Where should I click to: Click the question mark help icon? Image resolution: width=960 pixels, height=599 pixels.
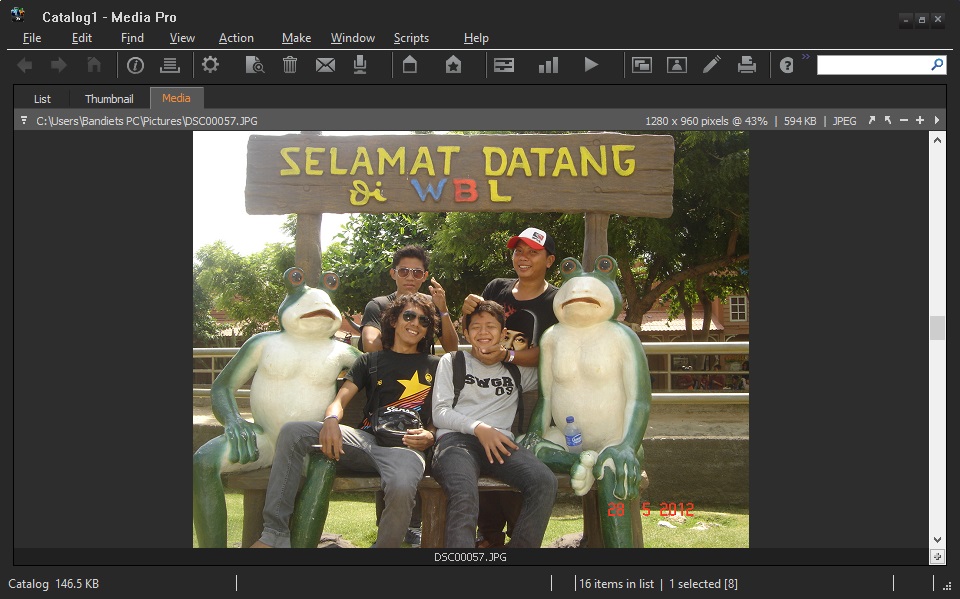pyautogui.click(x=787, y=65)
